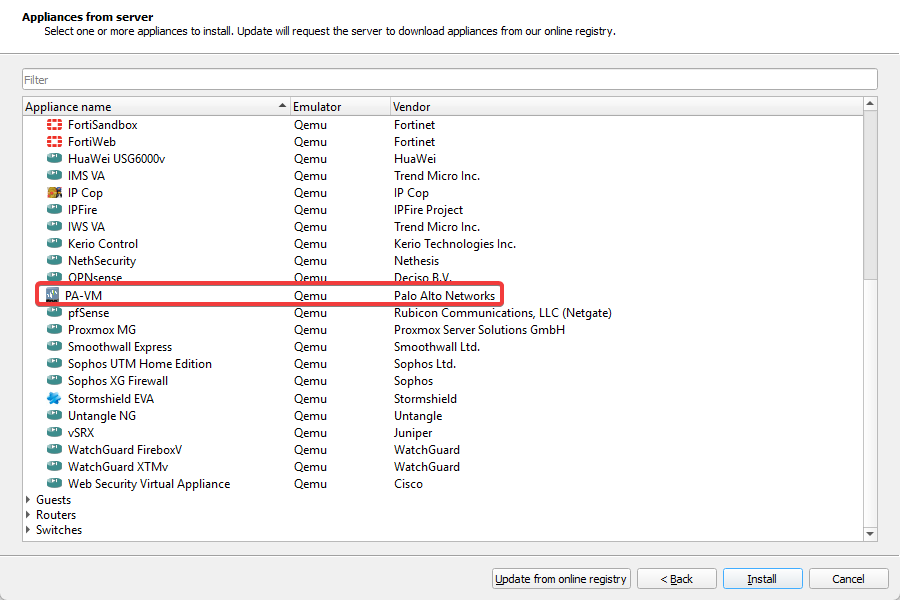This screenshot has width=900, height=600.
Task: Click Update from online registry button
Action: [561, 579]
